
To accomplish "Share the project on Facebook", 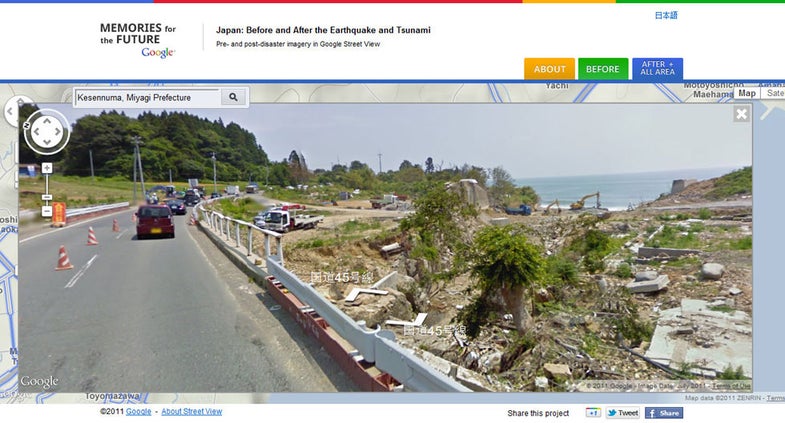I will (x=664, y=413).
